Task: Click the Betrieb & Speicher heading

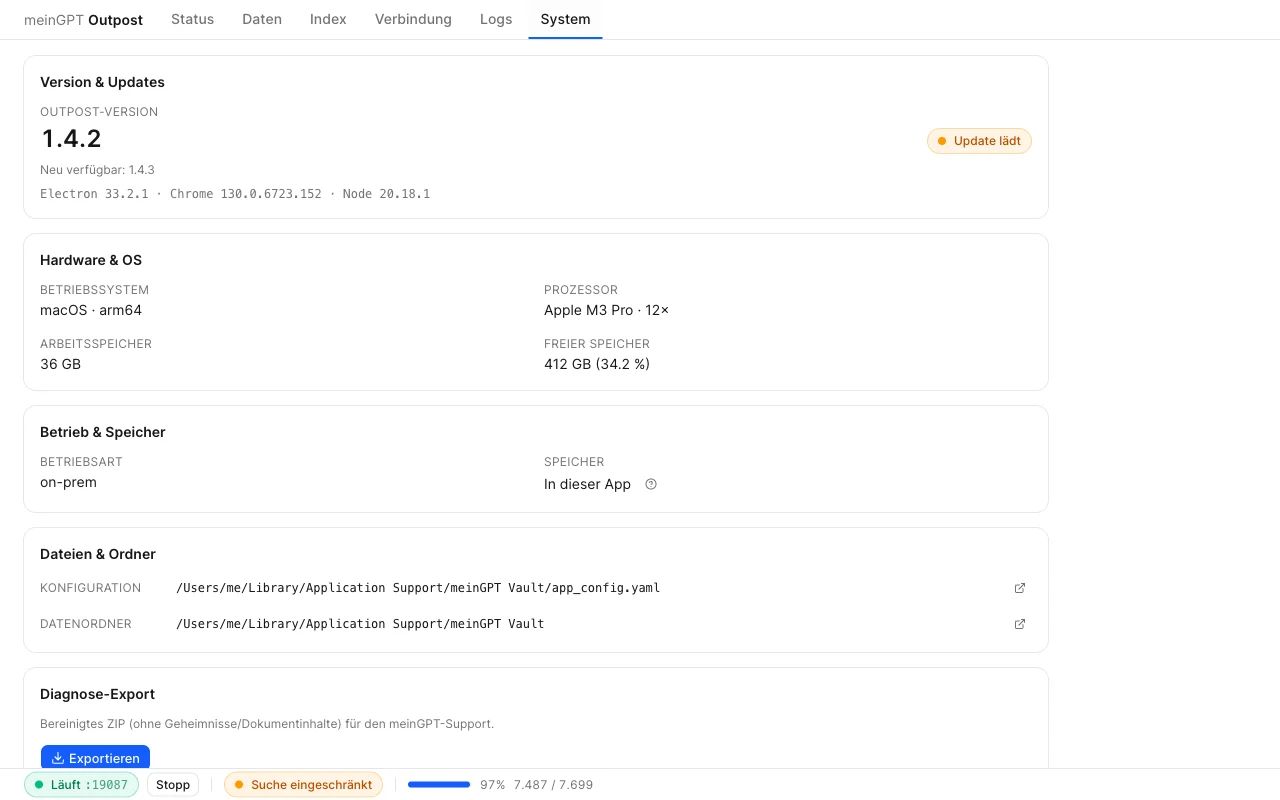Action: coord(103,432)
